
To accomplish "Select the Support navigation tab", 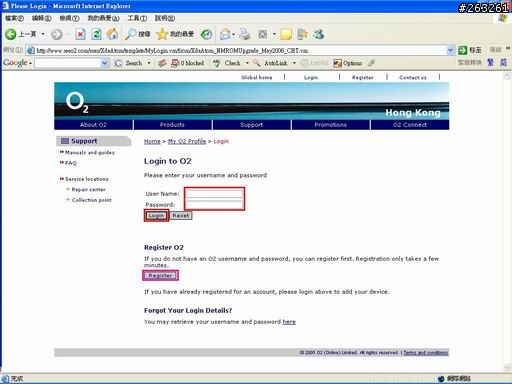I will click(x=252, y=125).
